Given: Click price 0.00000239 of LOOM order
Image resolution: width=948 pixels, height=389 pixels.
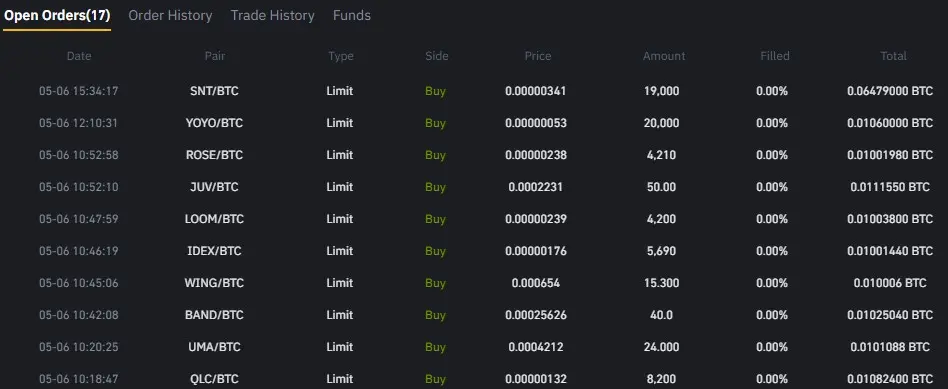Looking at the screenshot, I should point(536,219).
